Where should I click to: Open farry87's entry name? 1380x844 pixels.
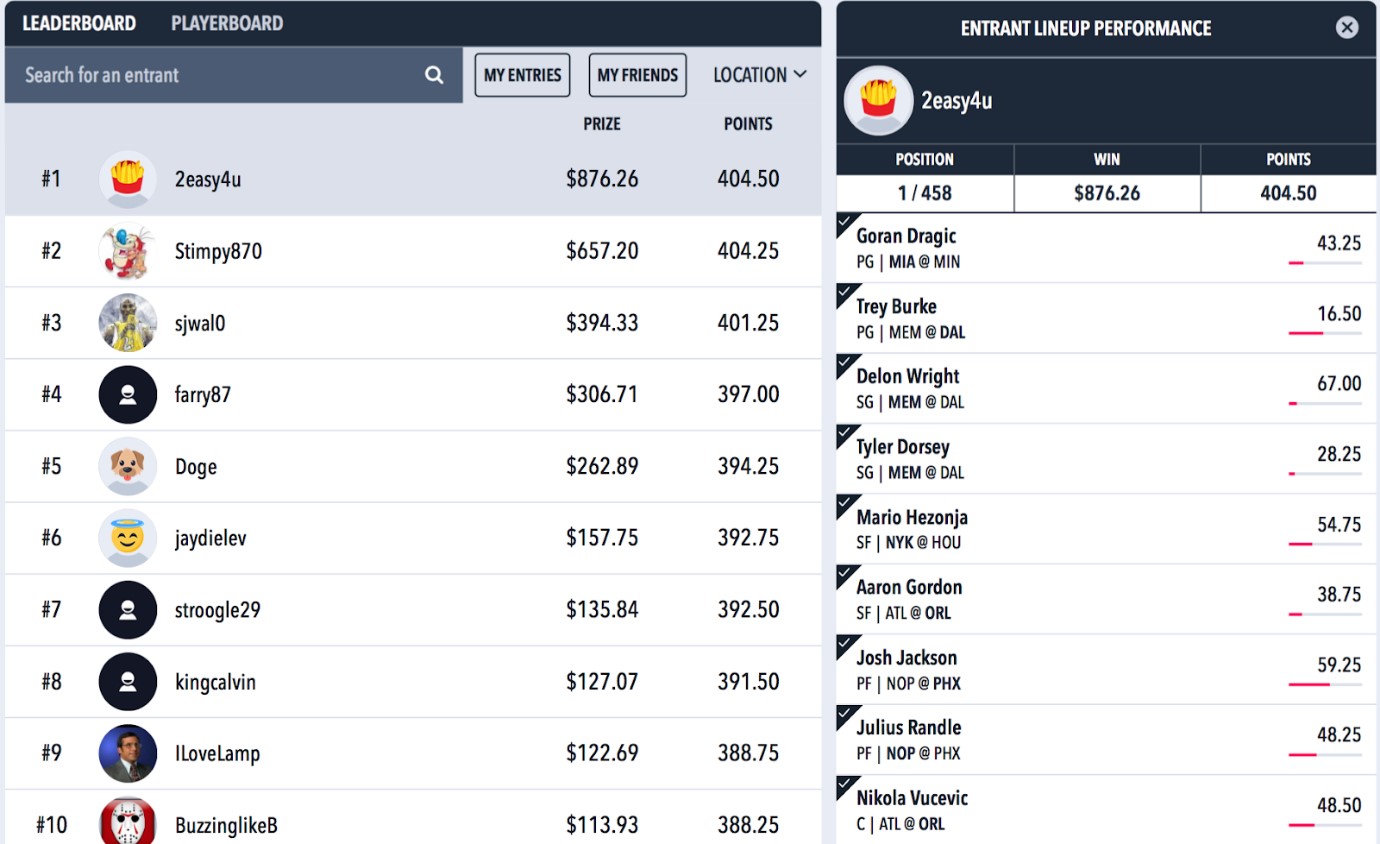coord(203,395)
